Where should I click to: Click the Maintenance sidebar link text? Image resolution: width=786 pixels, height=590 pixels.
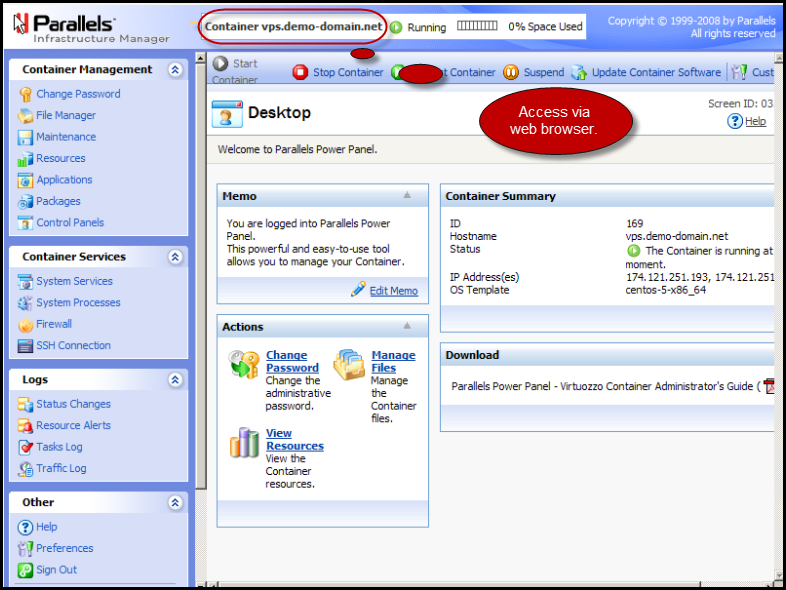coord(66,137)
